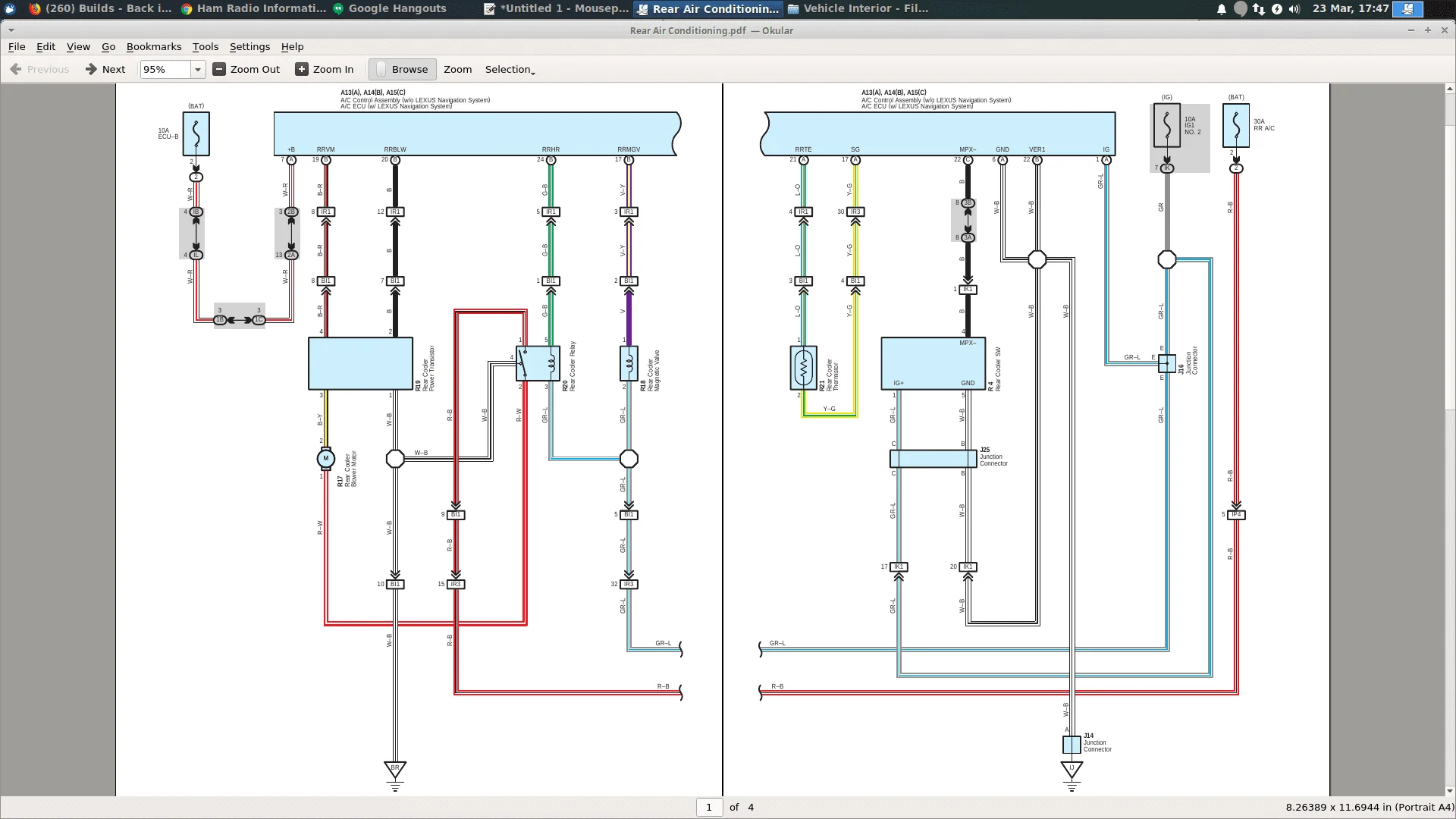This screenshot has height=819, width=1456.
Task: Toggle the system notification bell icon
Action: (1221, 8)
